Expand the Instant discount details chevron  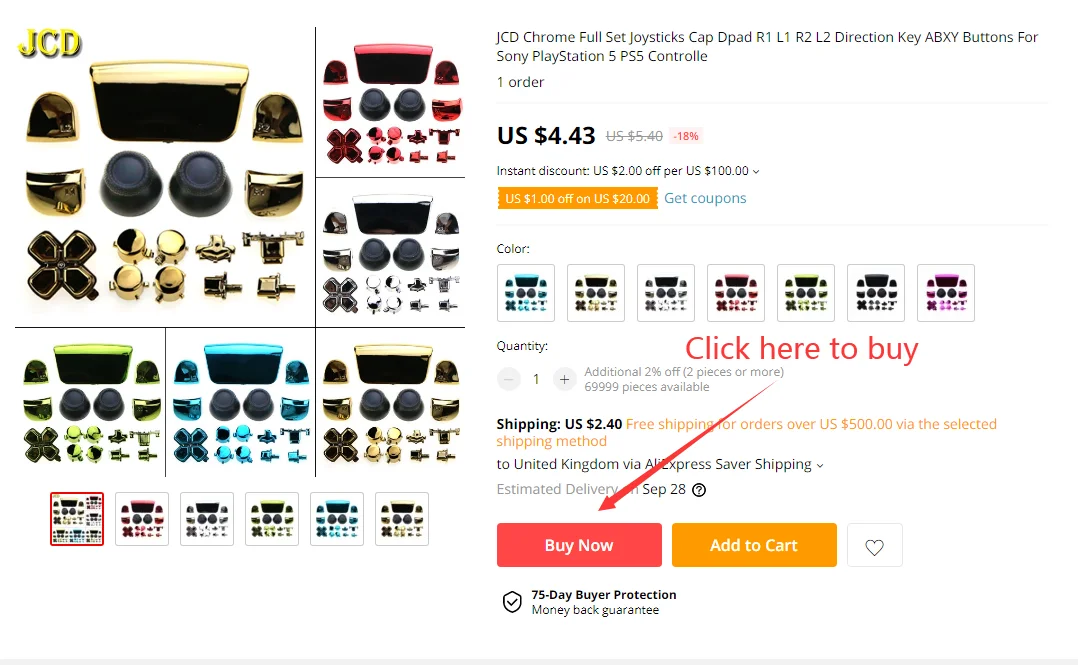(756, 171)
